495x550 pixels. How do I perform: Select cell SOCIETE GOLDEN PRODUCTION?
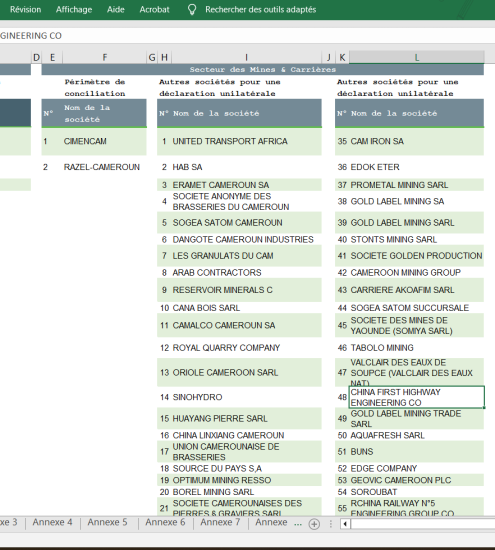417,256
